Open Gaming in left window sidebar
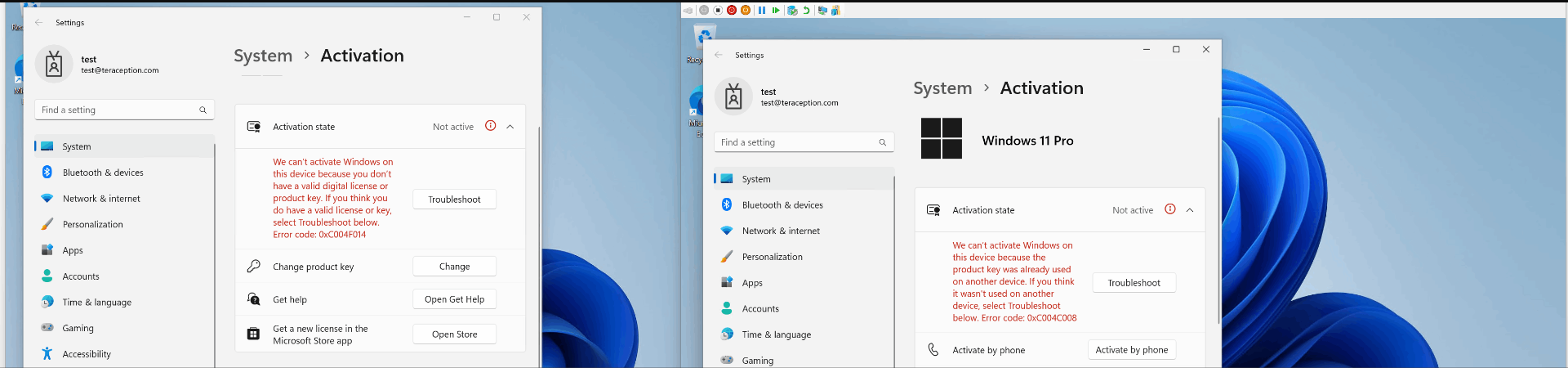The width and height of the screenshot is (1568, 368). [124, 328]
